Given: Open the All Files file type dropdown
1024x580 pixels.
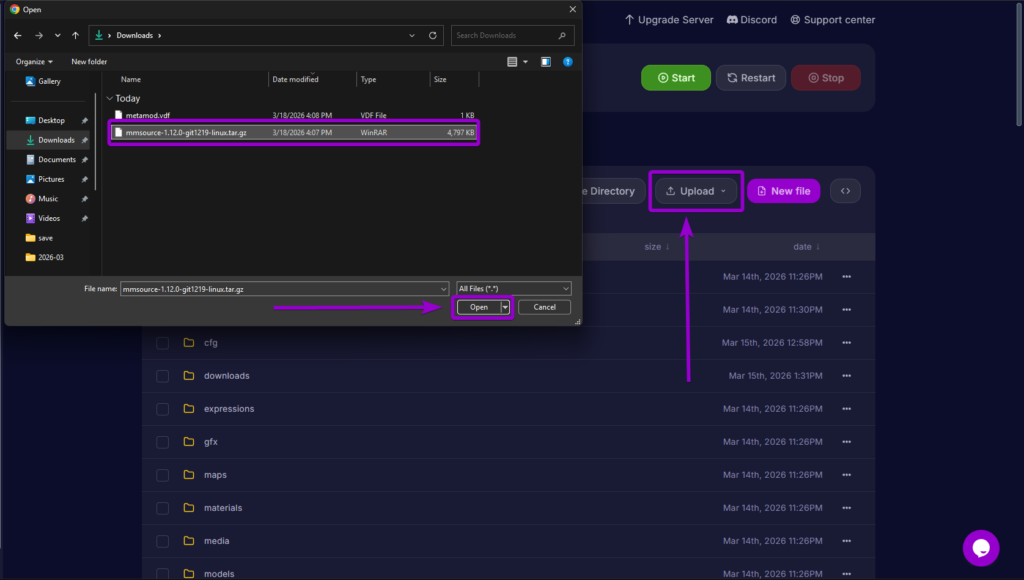Looking at the screenshot, I should pos(512,289).
